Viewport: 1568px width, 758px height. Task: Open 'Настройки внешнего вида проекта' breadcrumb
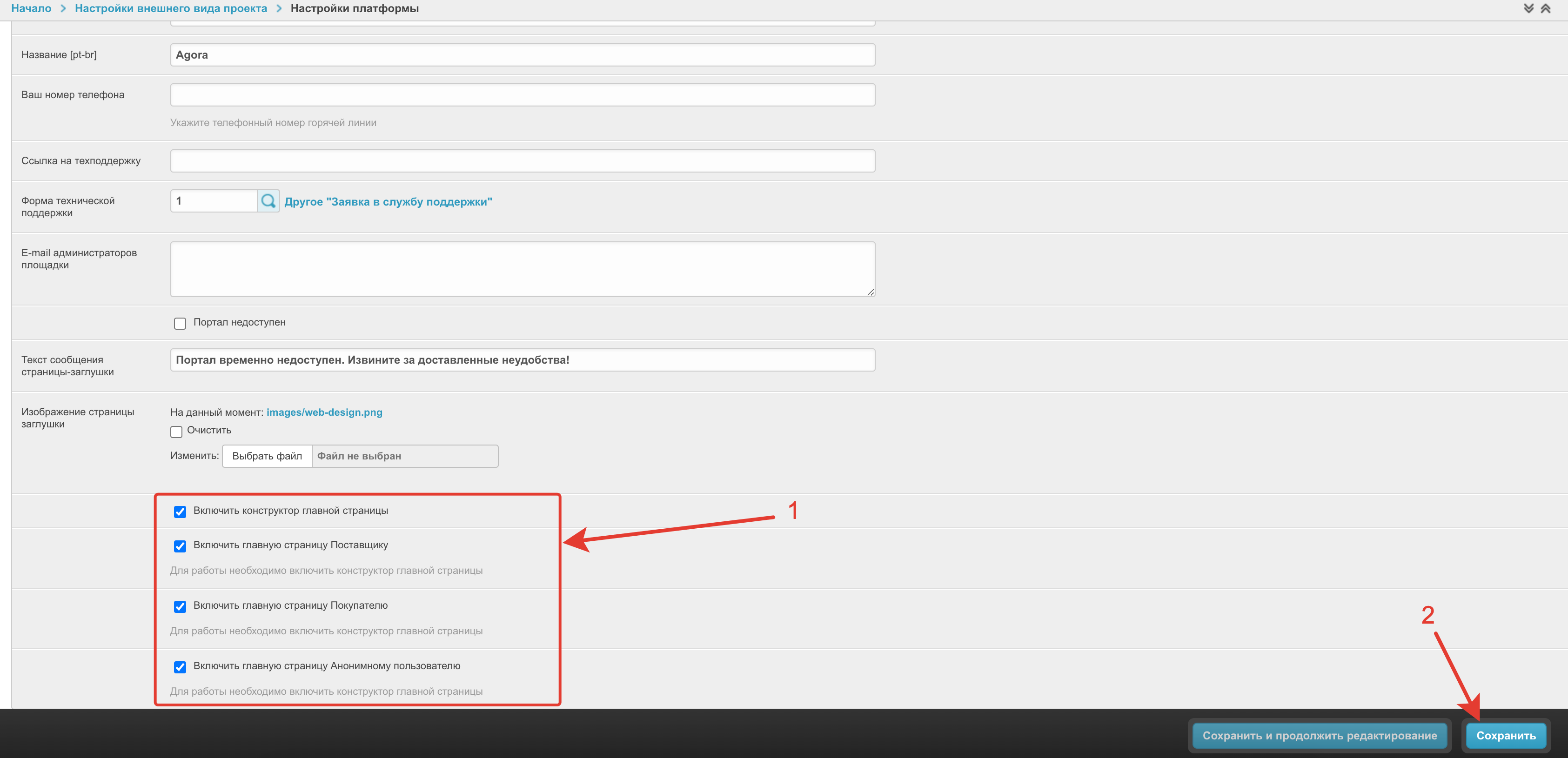[170, 8]
